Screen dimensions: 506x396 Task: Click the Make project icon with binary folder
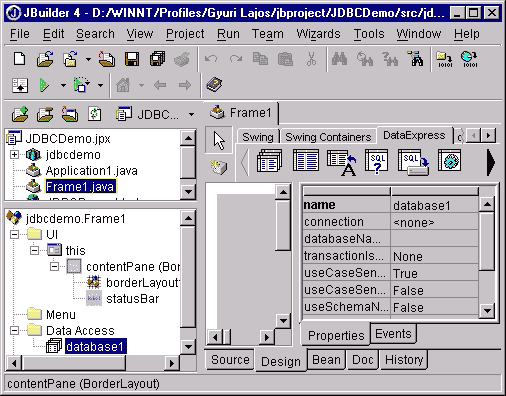[444, 60]
